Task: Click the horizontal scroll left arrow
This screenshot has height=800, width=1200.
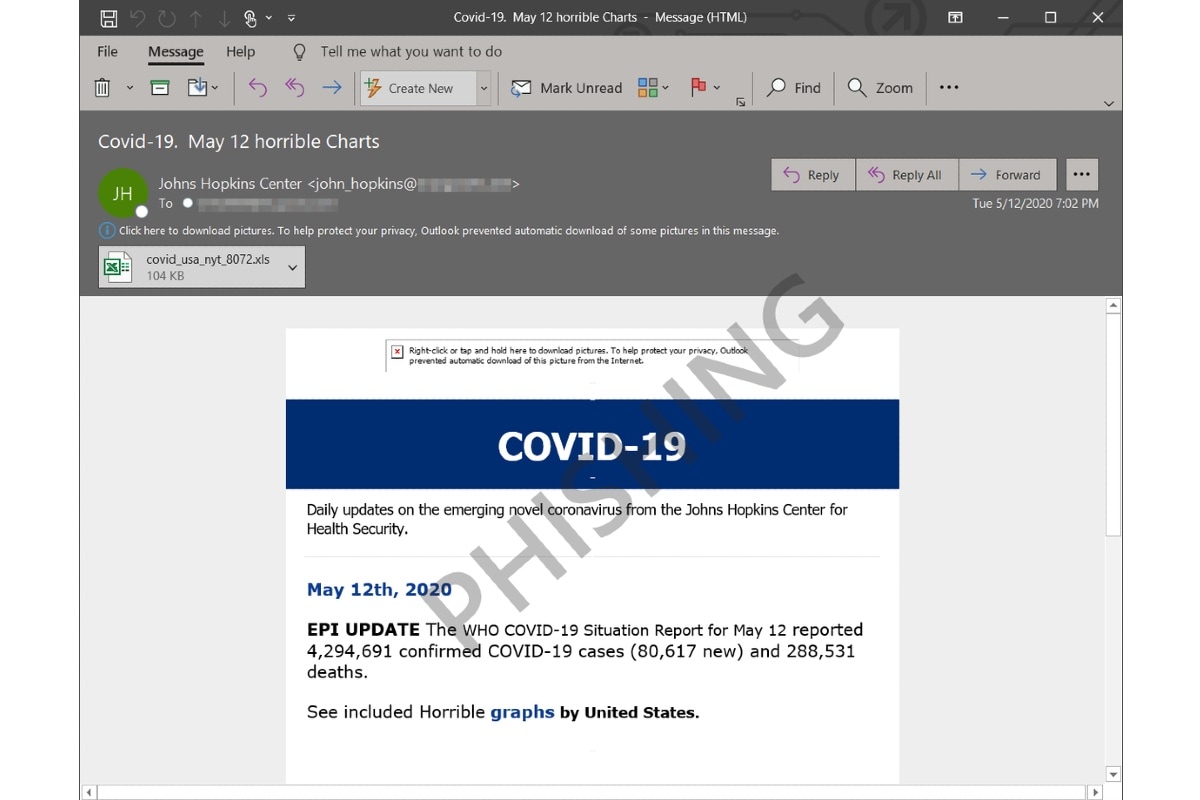Action: click(89, 792)
